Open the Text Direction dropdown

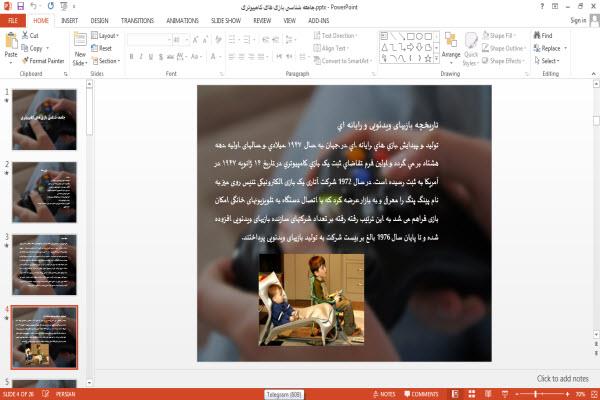[x=335, y=36]
